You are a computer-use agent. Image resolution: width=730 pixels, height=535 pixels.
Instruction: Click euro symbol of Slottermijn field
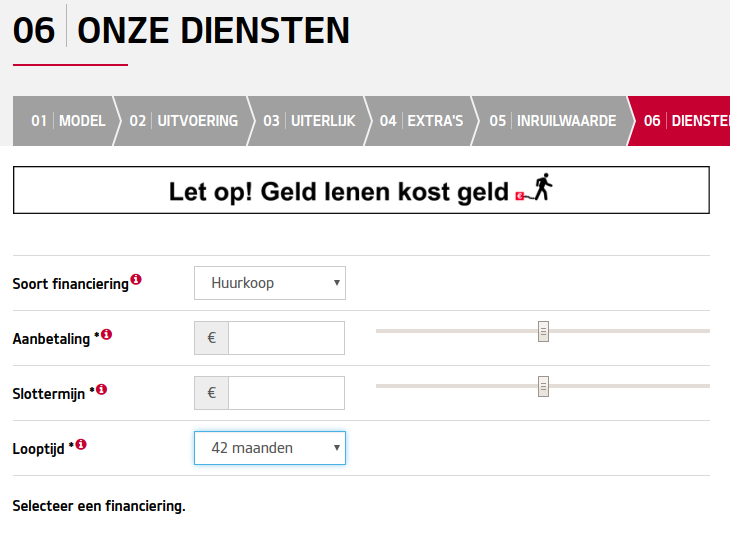(x=211, y=393)
